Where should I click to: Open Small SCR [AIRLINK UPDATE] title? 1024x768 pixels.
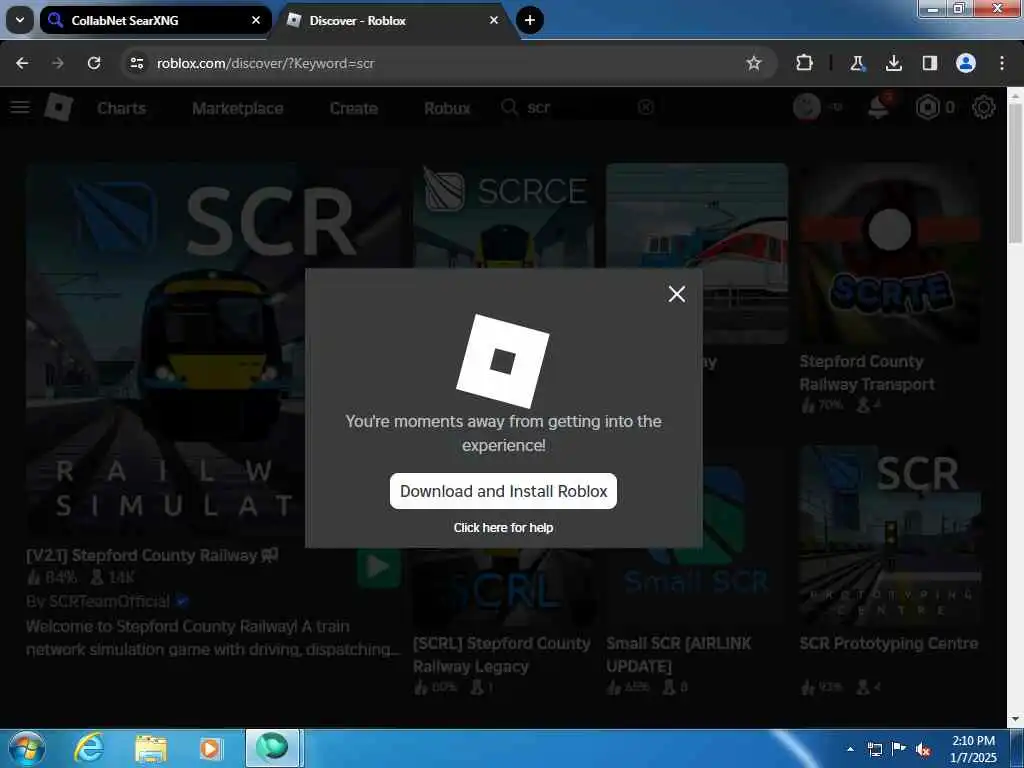coord(679,655)
